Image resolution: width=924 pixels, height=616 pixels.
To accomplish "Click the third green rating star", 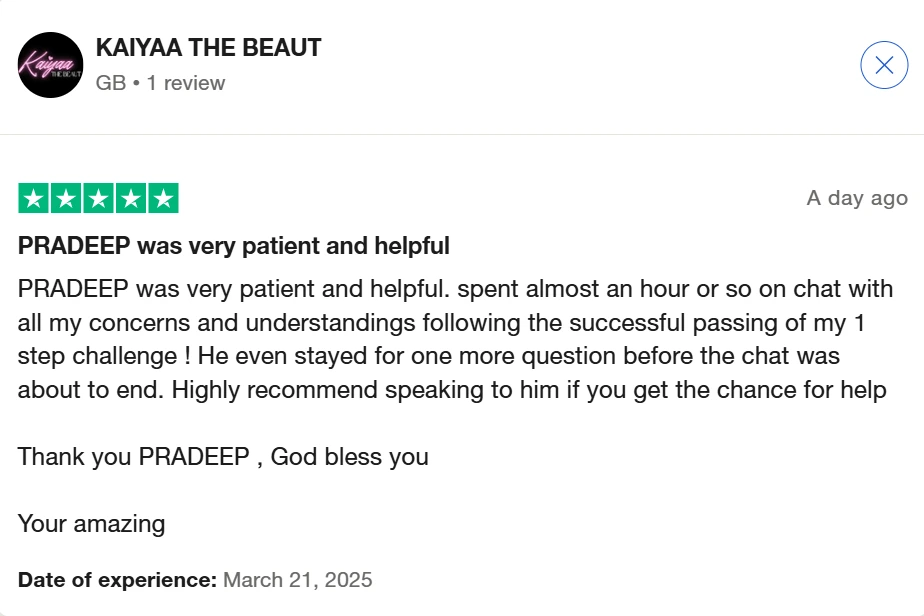I will point(98,198).
